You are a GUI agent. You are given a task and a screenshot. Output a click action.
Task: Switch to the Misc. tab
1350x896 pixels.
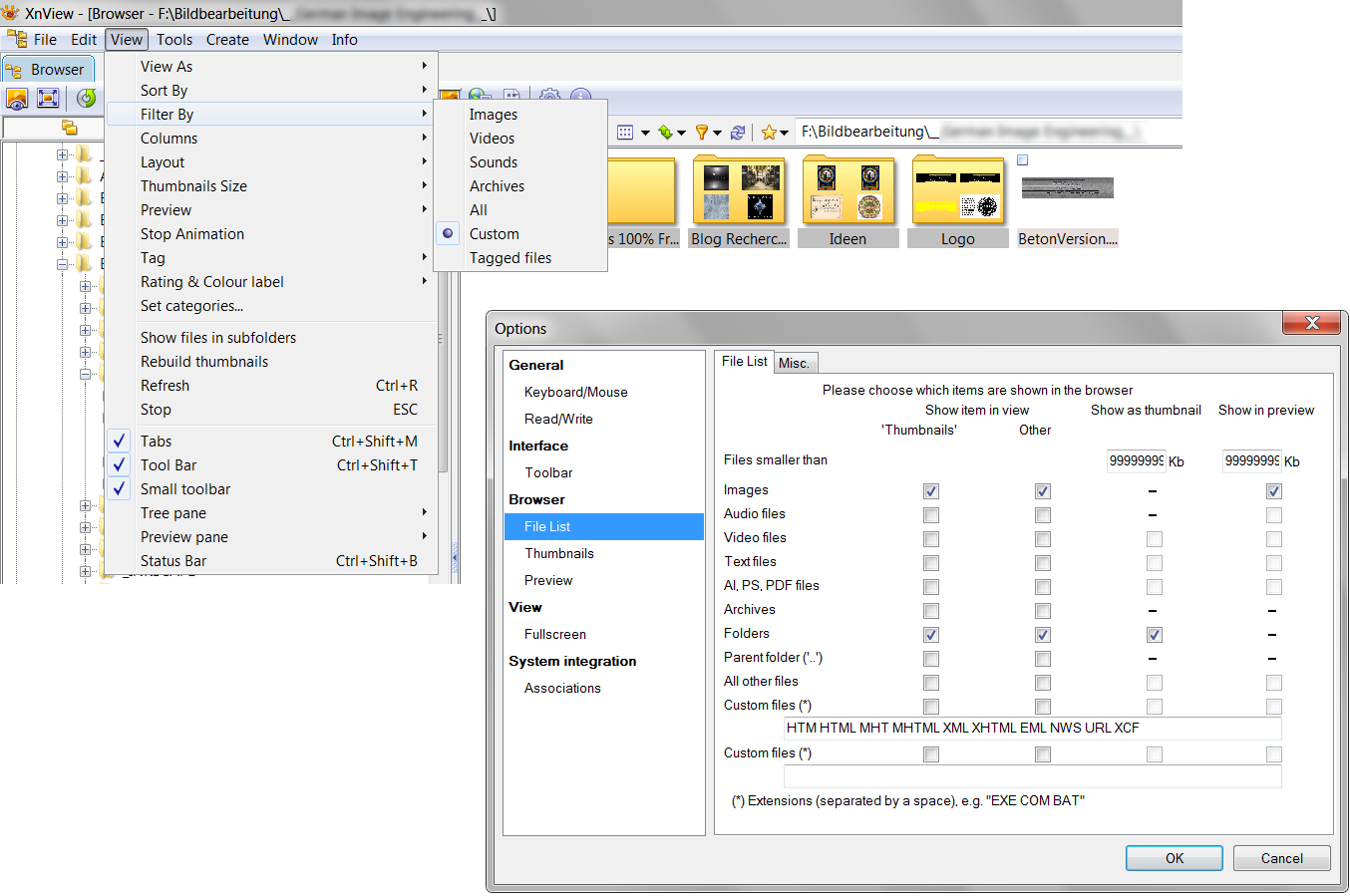point(794,363)
